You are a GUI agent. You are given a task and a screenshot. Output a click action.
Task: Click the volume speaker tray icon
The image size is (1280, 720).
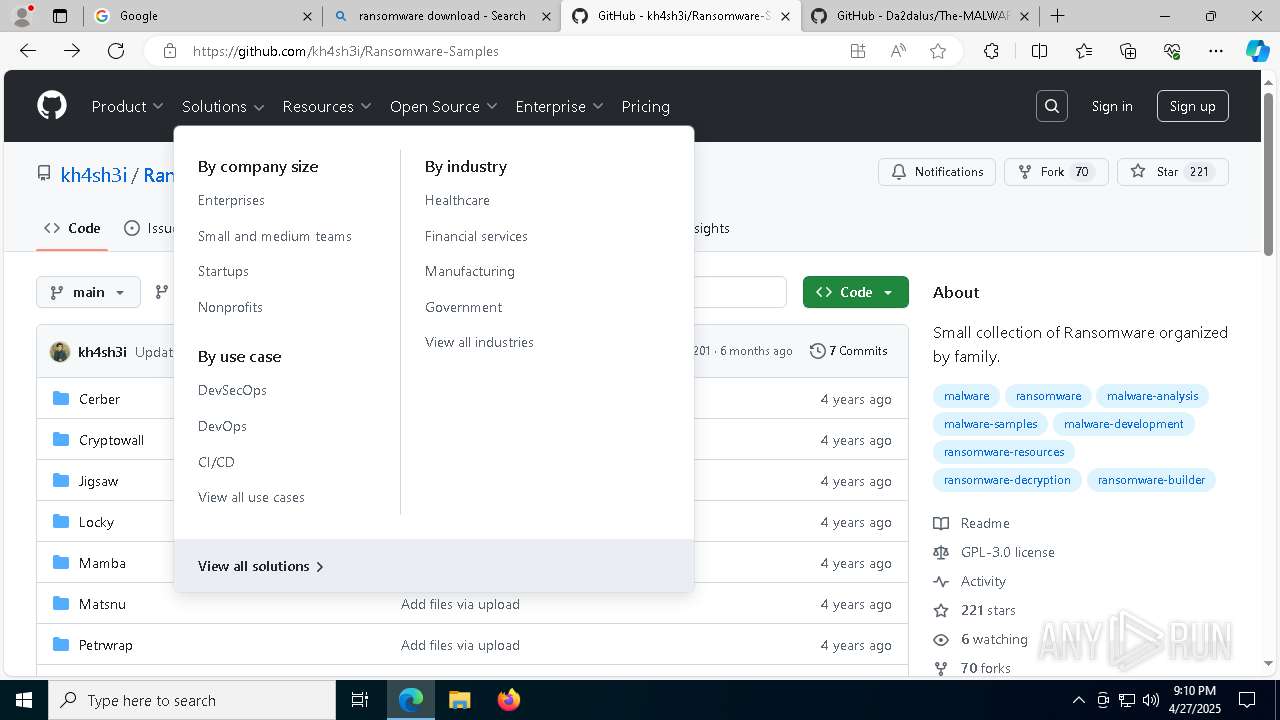[1150, 700]
